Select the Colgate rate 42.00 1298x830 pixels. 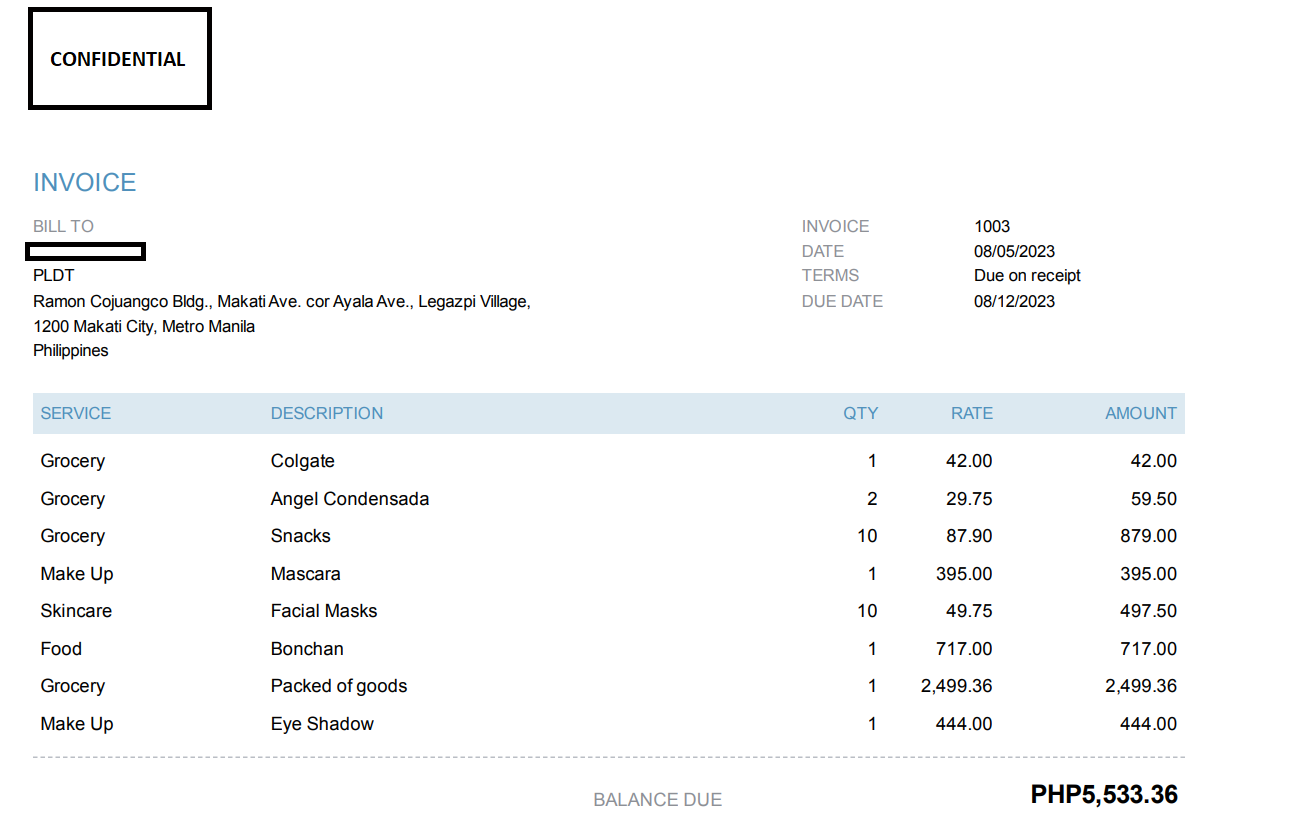pyautogui.click(x=969, y=461)
